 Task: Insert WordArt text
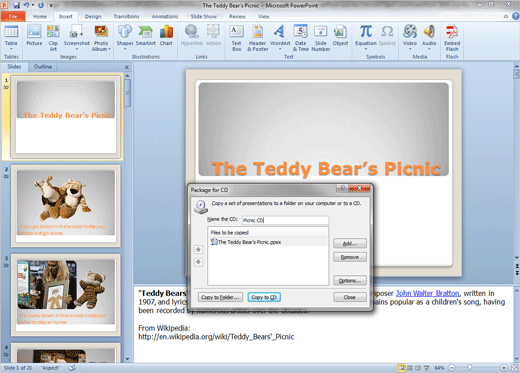tap(280, 37)
